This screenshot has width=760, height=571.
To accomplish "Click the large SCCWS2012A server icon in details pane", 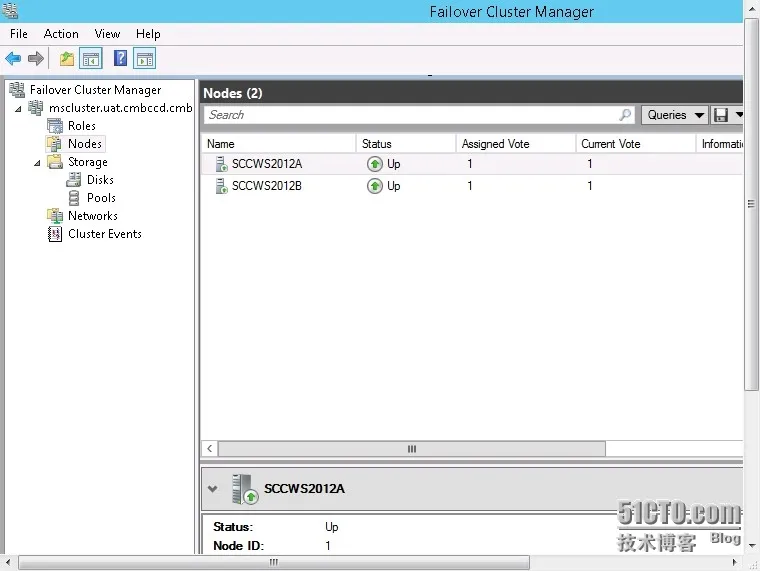I will pyautogui.click(x=245, y=489).
